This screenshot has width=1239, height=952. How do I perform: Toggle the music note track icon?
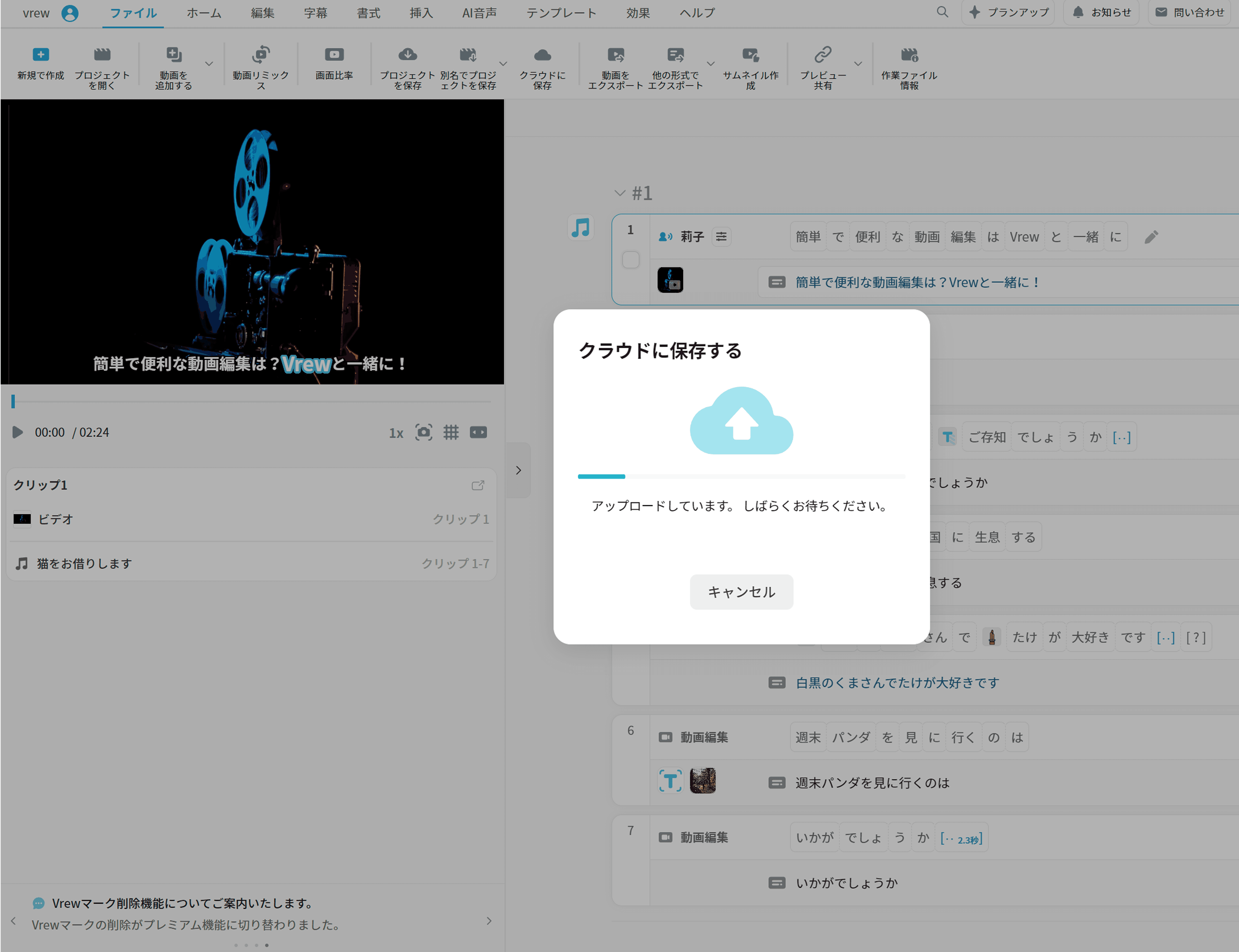[581, 228]
